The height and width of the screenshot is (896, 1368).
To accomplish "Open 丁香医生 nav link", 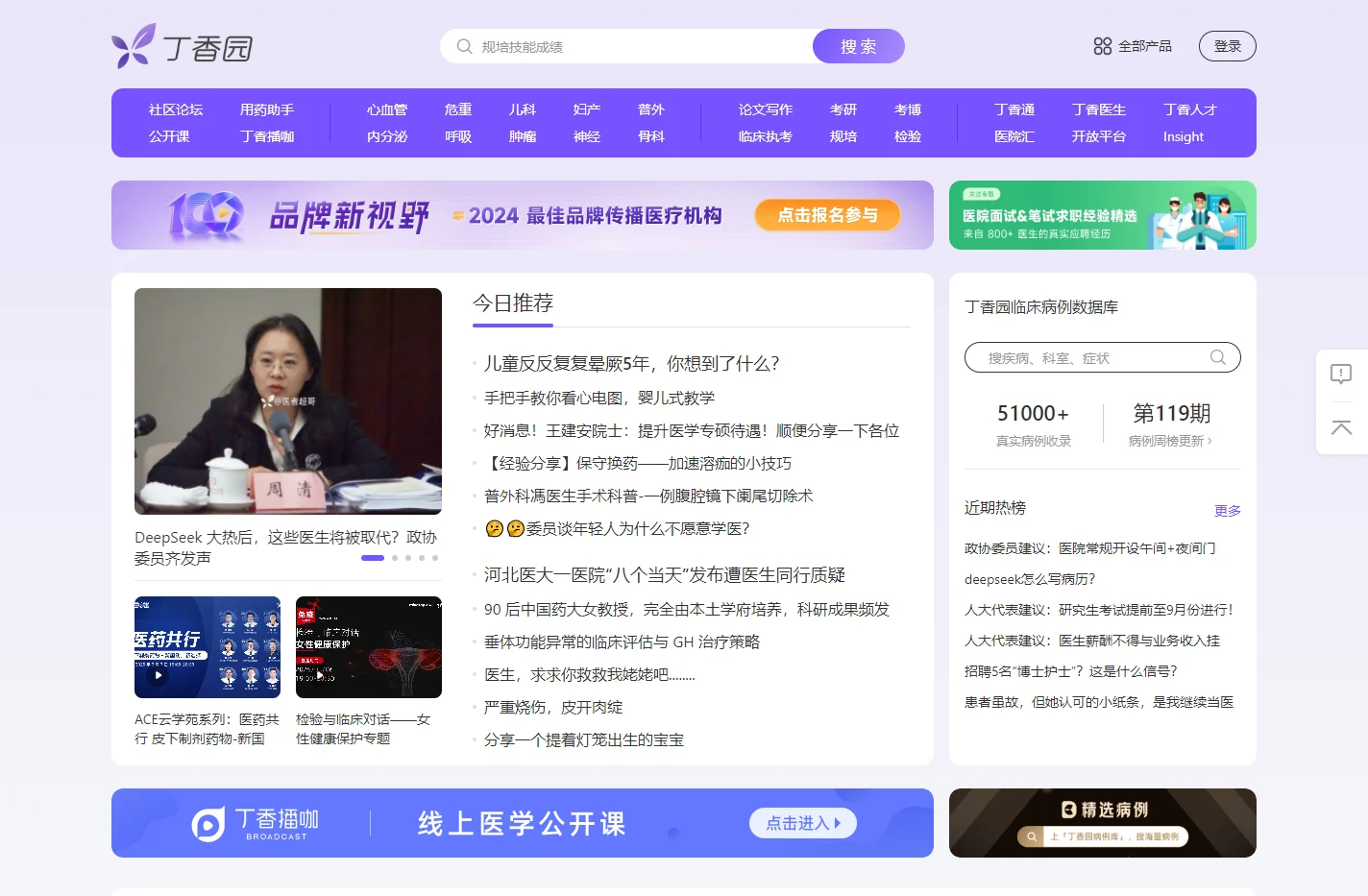I will click(x=1099, y=109).
